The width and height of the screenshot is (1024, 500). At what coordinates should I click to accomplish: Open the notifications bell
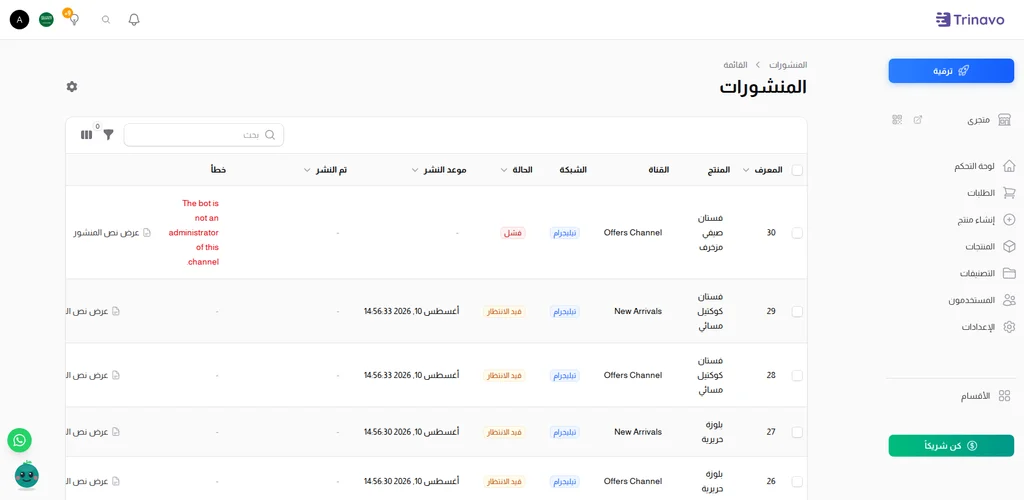[x=134, y=20]
